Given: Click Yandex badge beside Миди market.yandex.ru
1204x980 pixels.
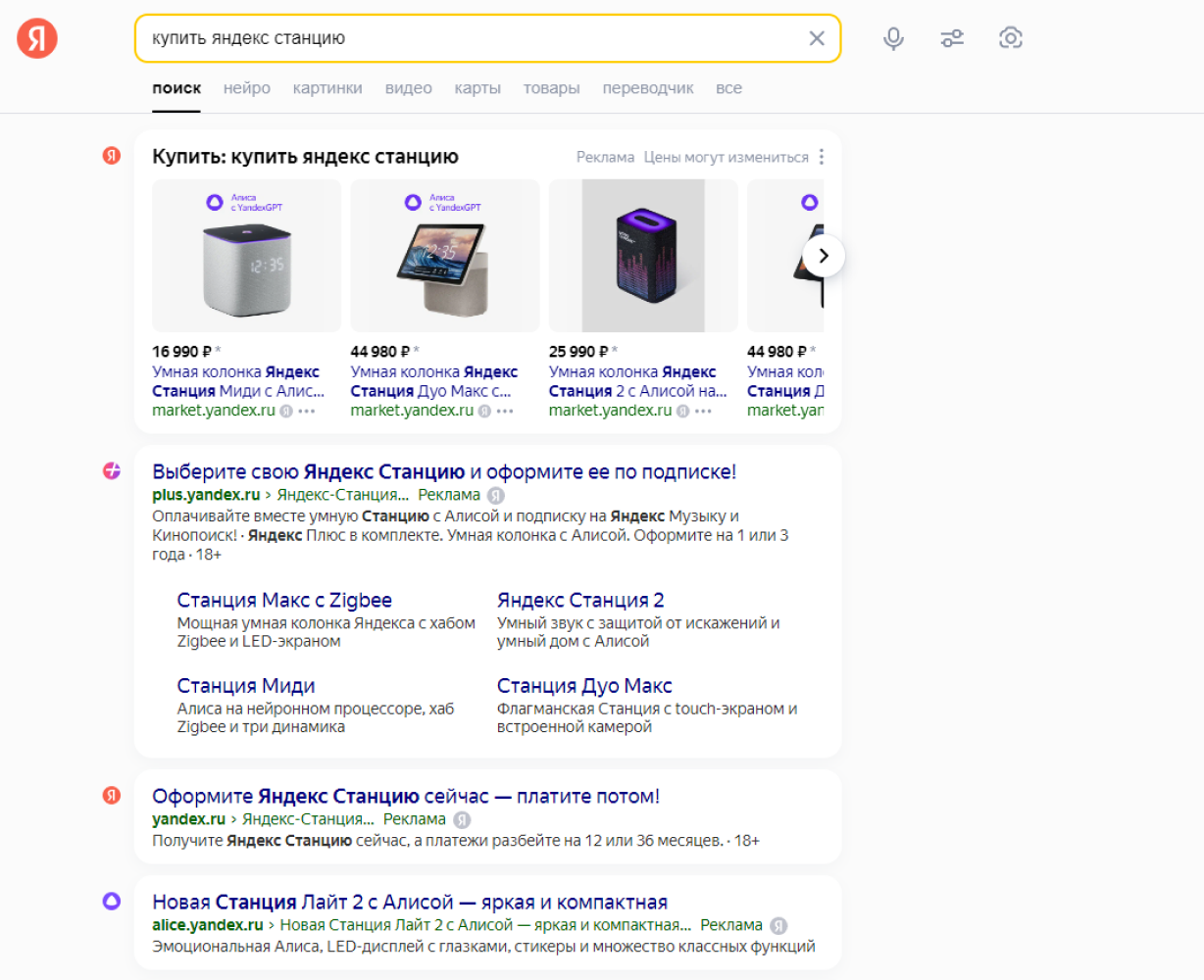Looking at the screenshot, I should [286, 412].
